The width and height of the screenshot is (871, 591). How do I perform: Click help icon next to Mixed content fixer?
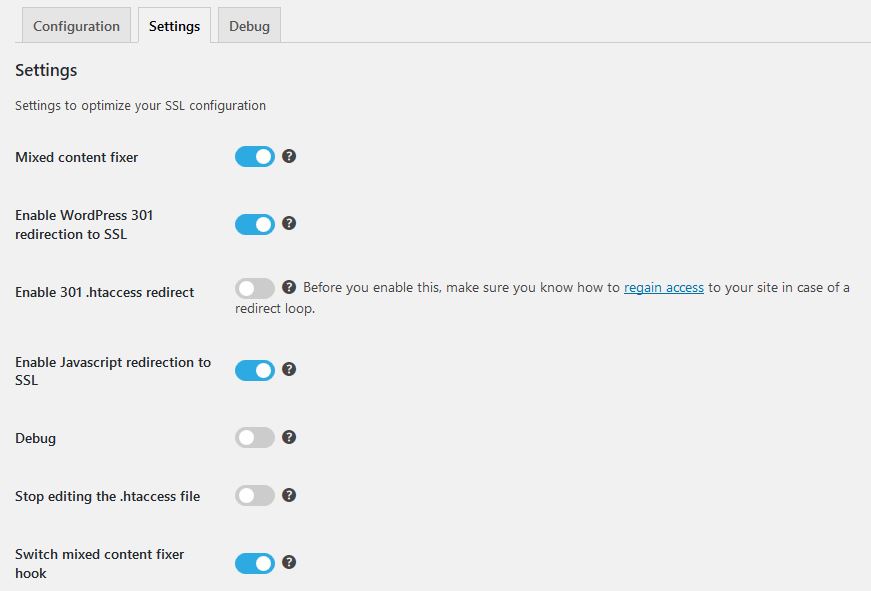(289, 156)
